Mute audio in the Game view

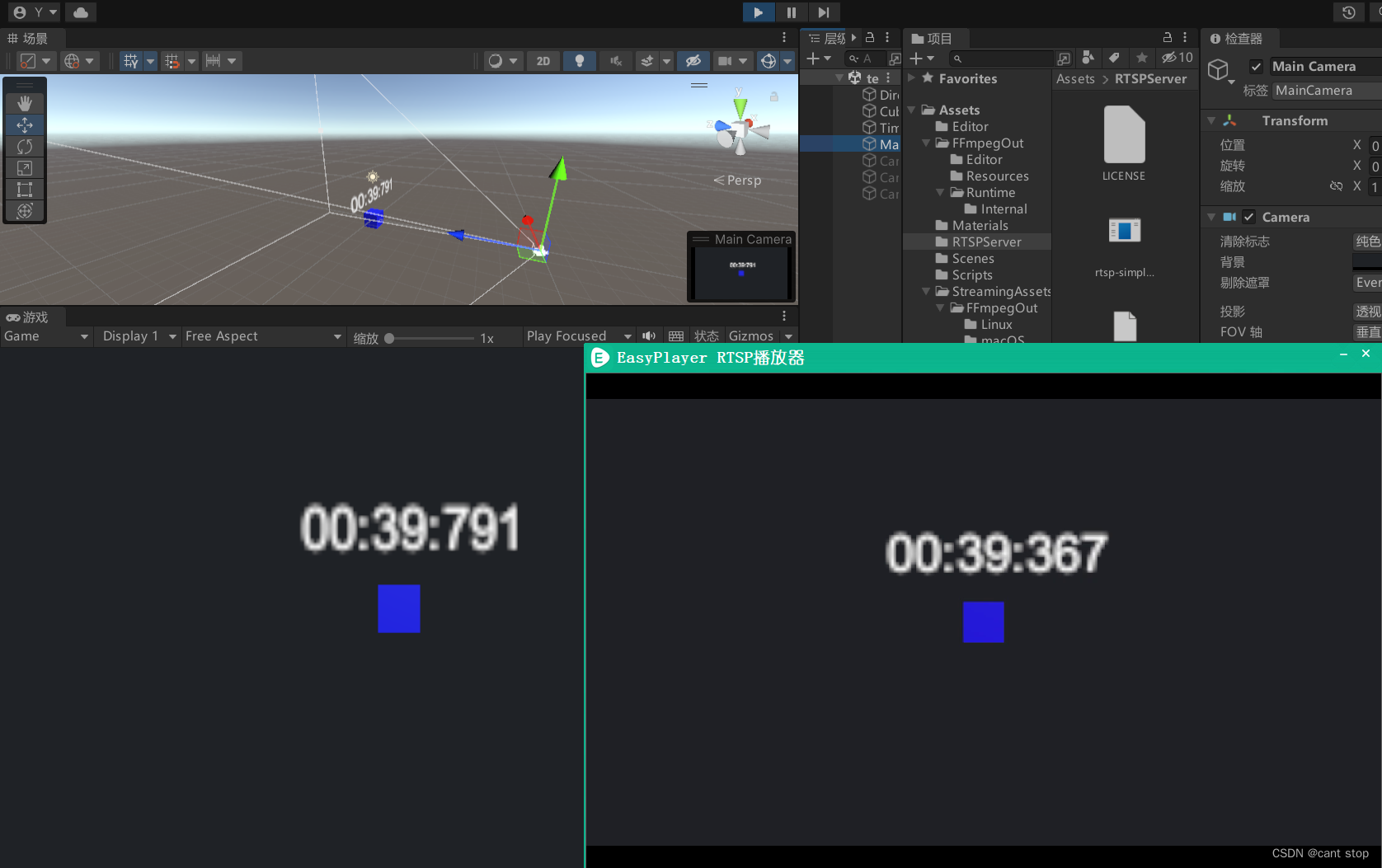coord(649,335)
